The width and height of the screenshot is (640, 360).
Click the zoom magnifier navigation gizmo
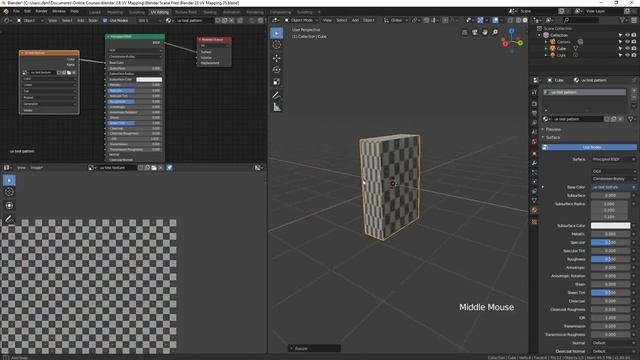click(495, 32)
